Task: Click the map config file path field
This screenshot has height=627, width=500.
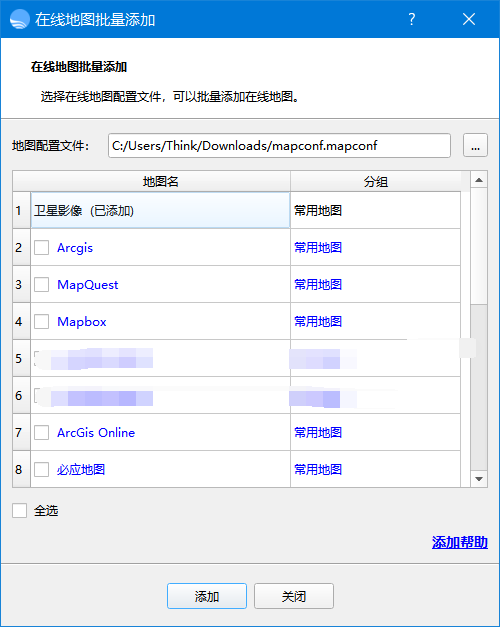Action: coord(279,146)
